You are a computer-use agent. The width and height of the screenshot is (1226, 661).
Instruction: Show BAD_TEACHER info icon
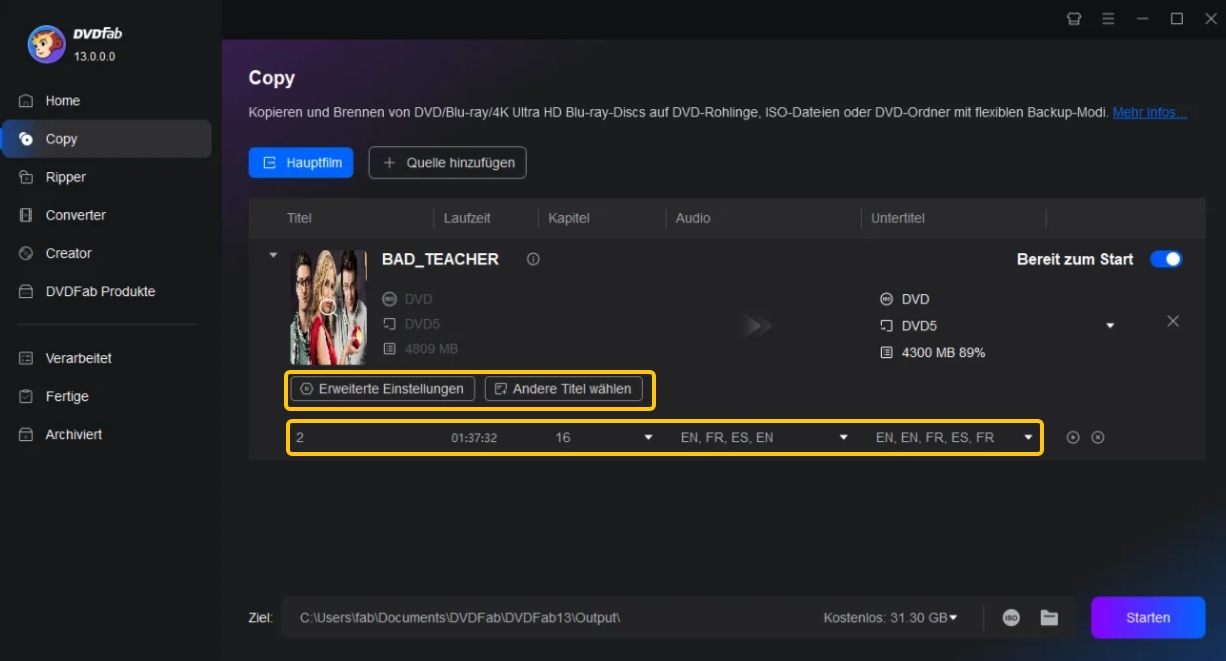533,259
